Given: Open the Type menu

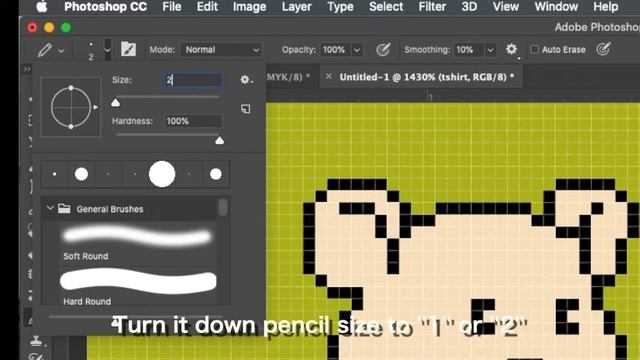Looking at the screenshot, I should click(340, 7).
